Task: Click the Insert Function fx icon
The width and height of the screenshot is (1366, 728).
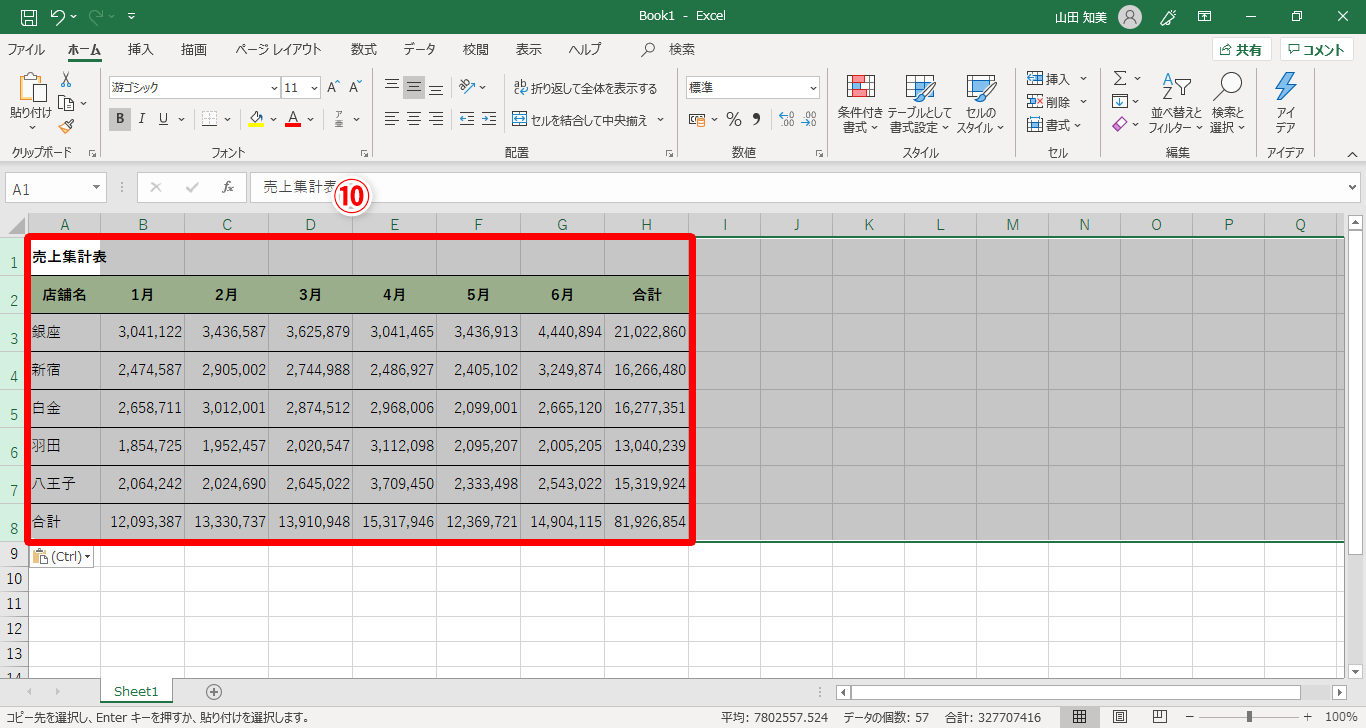Action: click(x=228, y=187)
